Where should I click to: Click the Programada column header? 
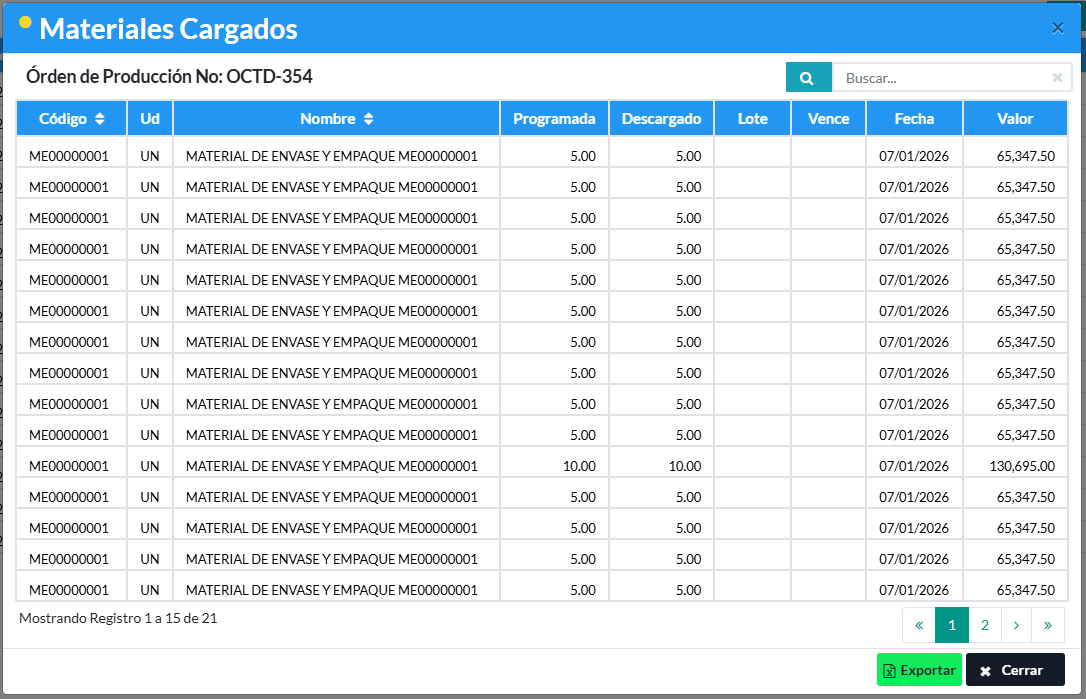[x=554, y=119]
